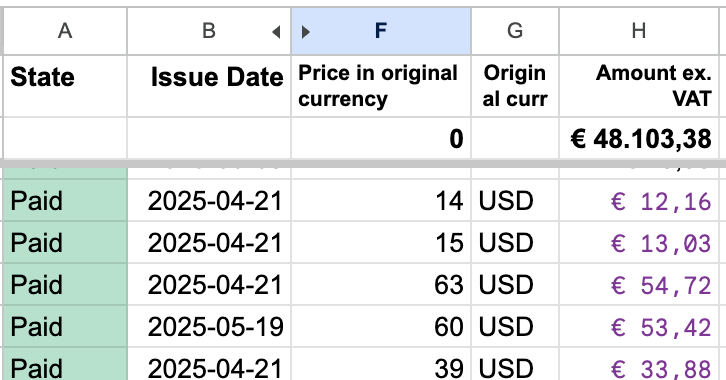Select USD cell in the price 15 row
The width and height of the screenshot is (726, 380).
(515, 242)
